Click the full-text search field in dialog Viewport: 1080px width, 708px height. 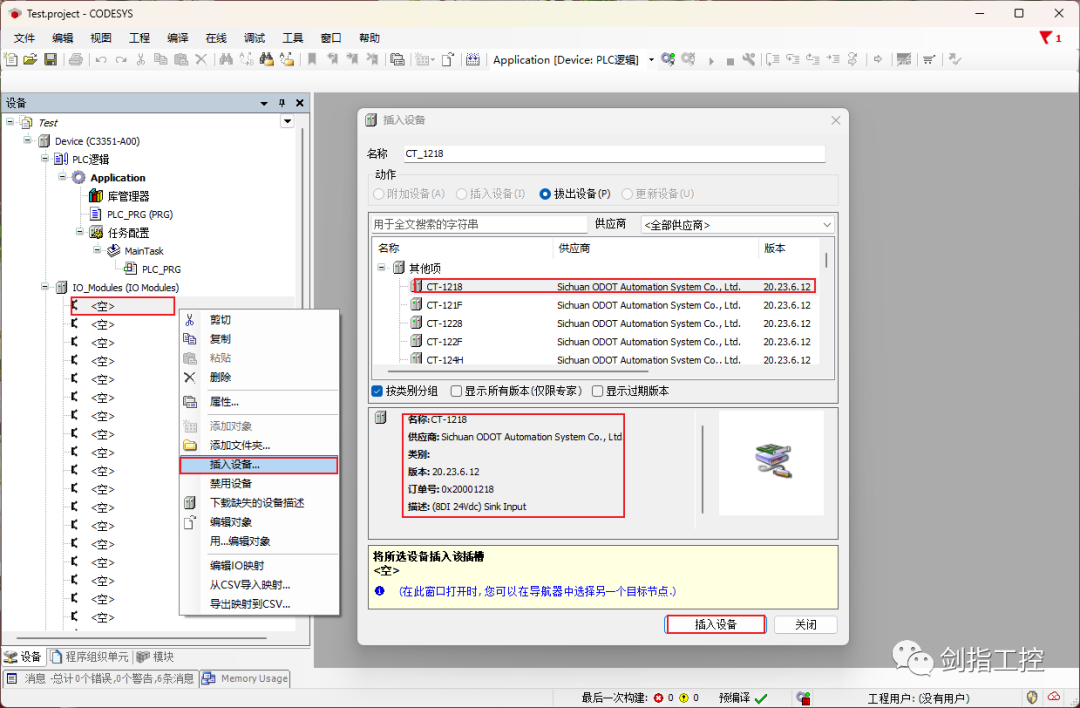(479, 225)
